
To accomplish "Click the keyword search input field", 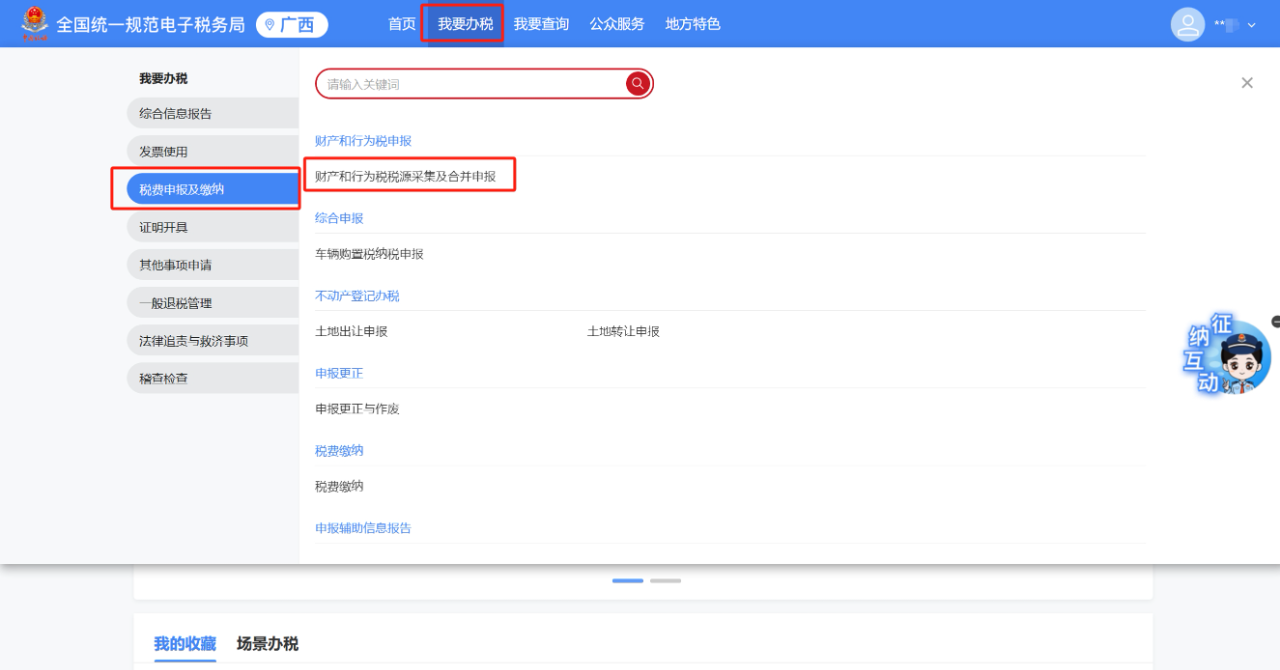I will pos(470,84).
